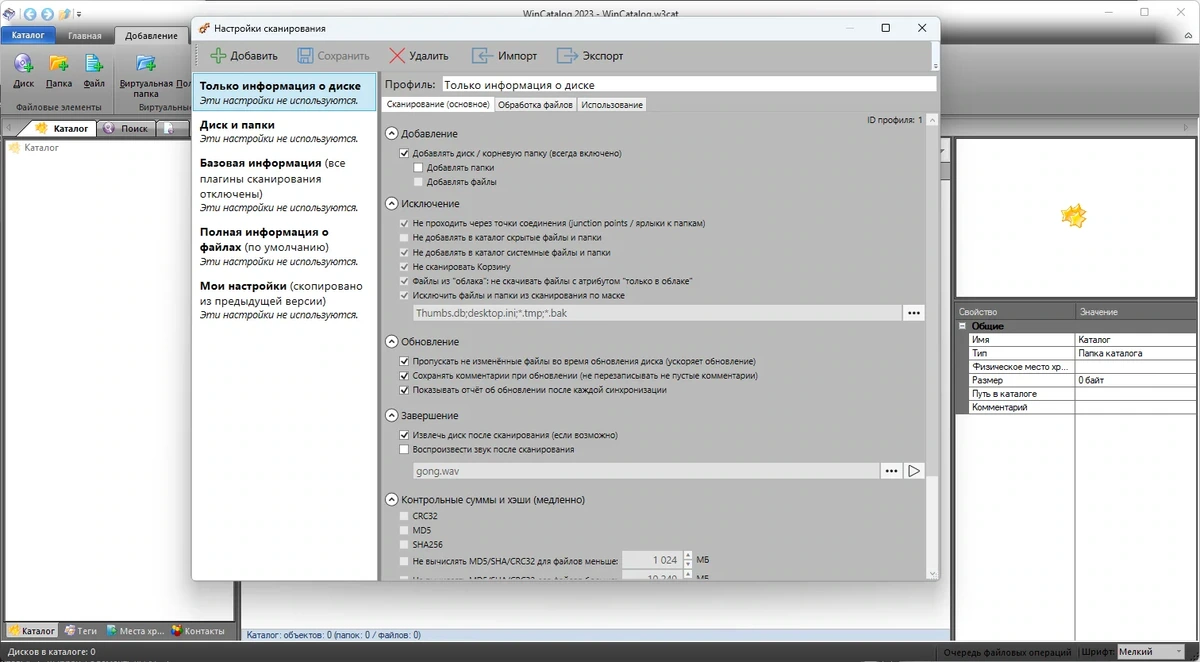1200x662 pixels.
Task: Switch to Контакты bottom panel tab
Action: 198,631
